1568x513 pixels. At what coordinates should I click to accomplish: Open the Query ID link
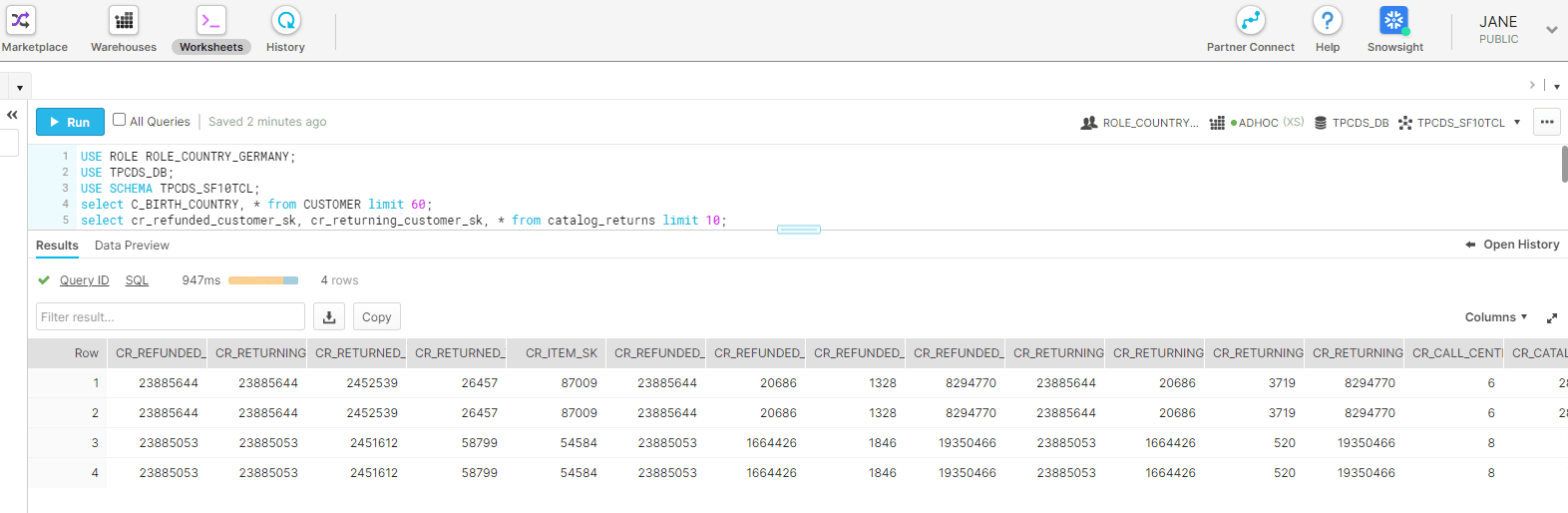(84, 280)
